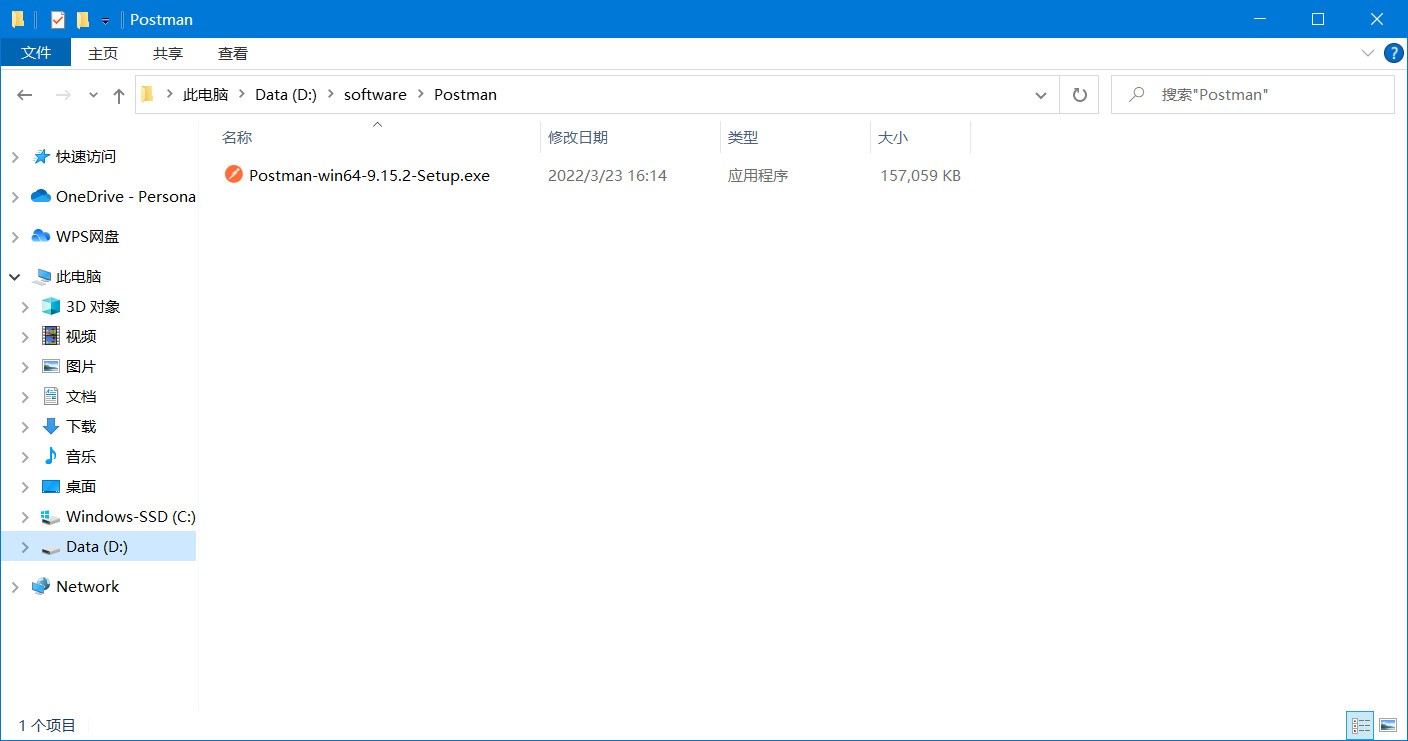Select Postman-win64-9.15.2-Setup.exe file name
This screenshot has width=1408, height=741.
[369, 176]
